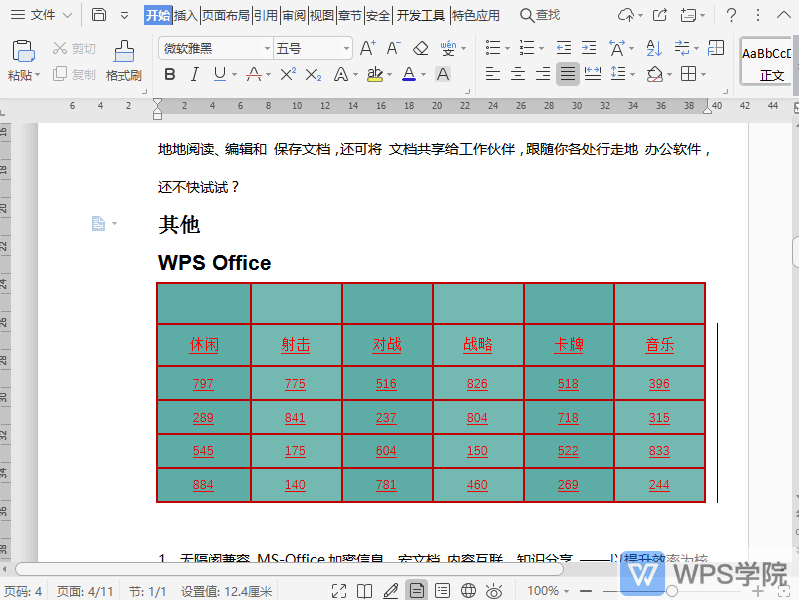The image size is (799, 600).
Task: Click the zoom out minus button
Action: coord(586,591)
